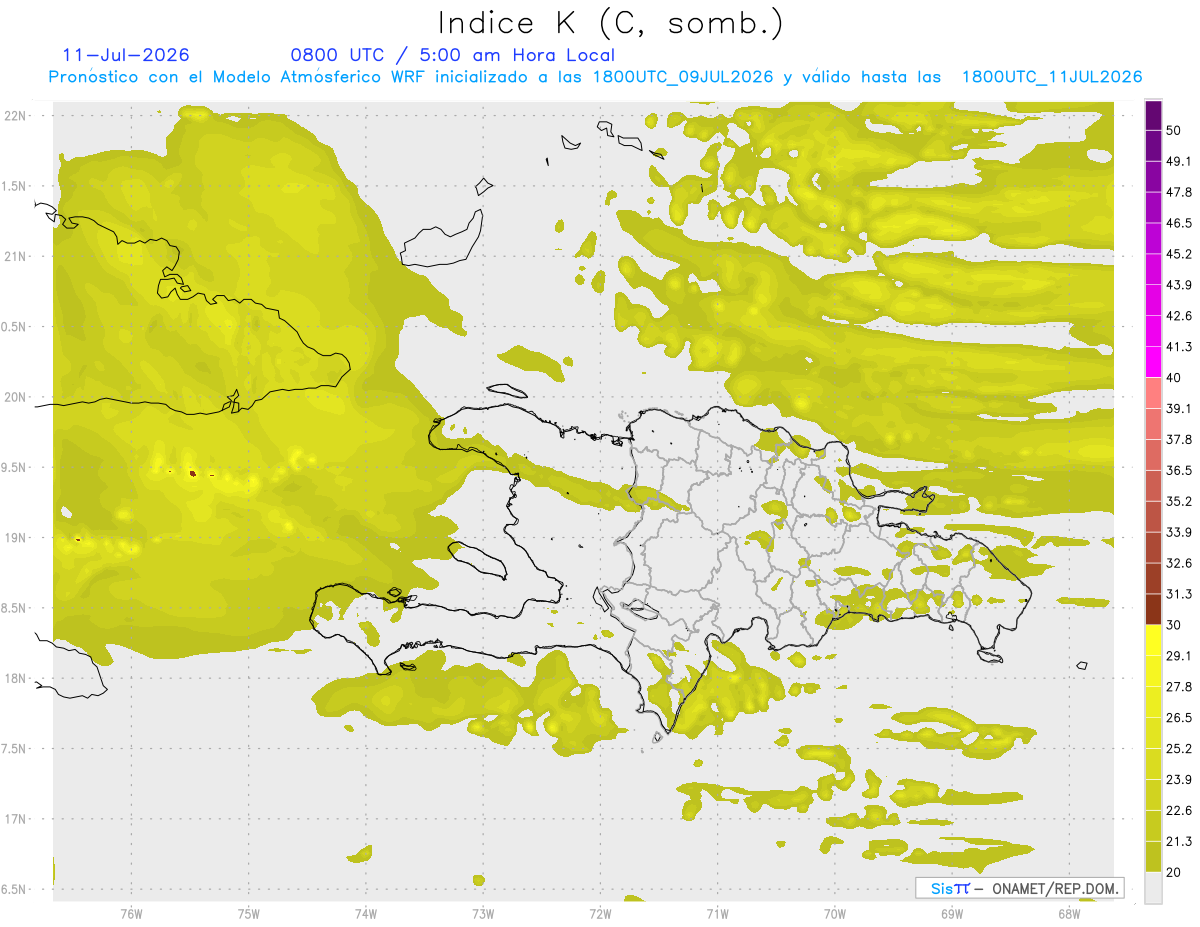Screen dimensions: 1200x927
Task: Click the dark purple swatch above 50
Action: 1154,115
